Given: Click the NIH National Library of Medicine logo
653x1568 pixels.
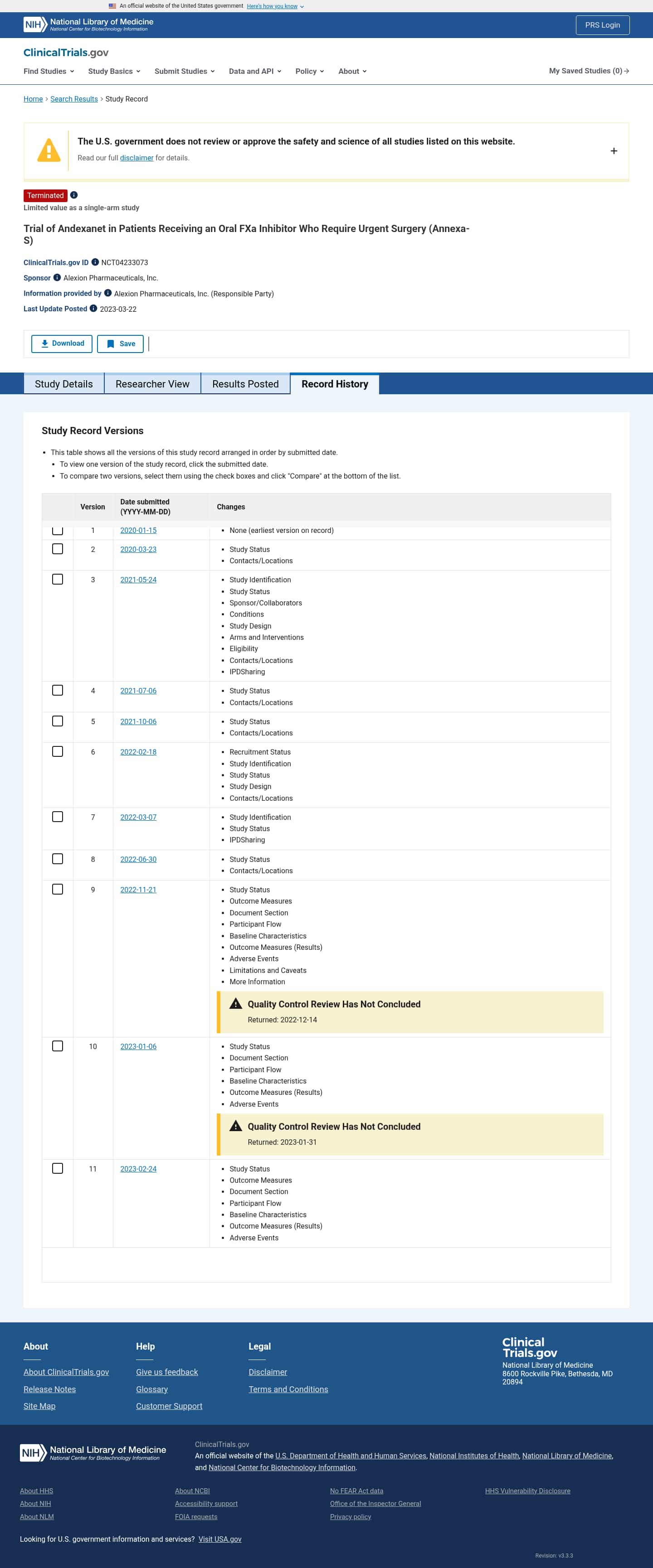Looking at the screenshot, I should [x=88, y=24].
